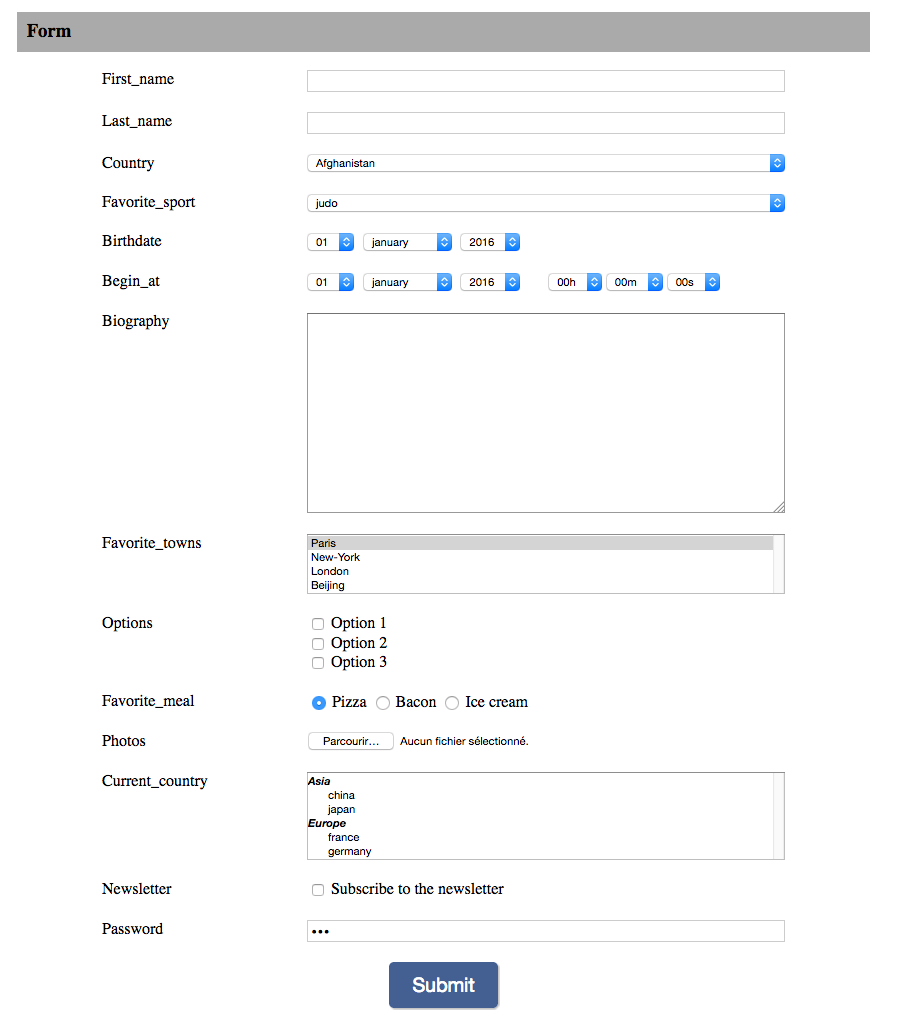Open the Birthdate year dropdown

(x=489, y=242)
